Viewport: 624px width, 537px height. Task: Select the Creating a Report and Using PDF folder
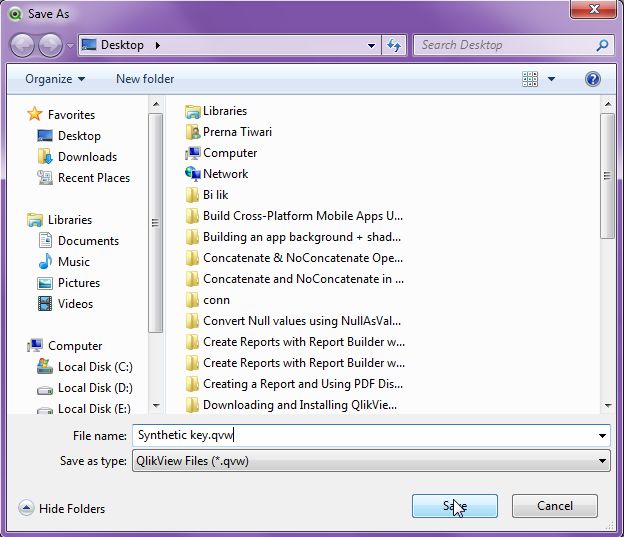[294, 384]
